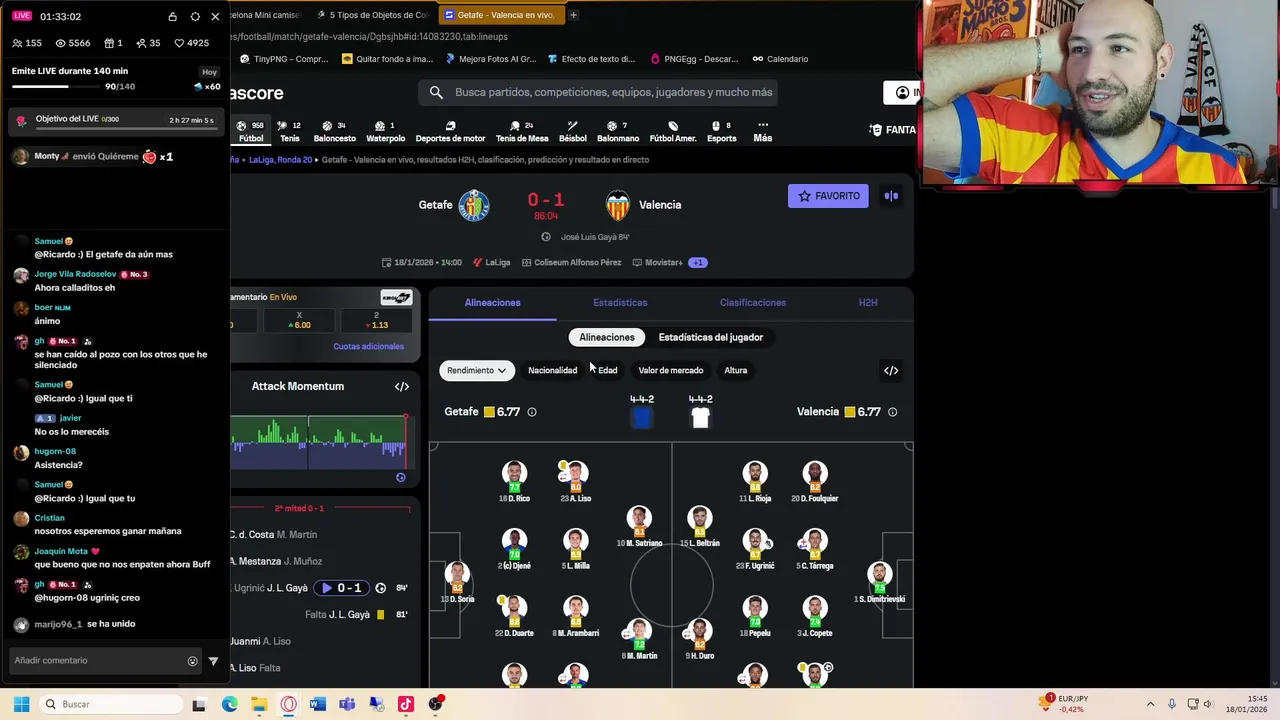Open the Alineaciones main tab

492,303
